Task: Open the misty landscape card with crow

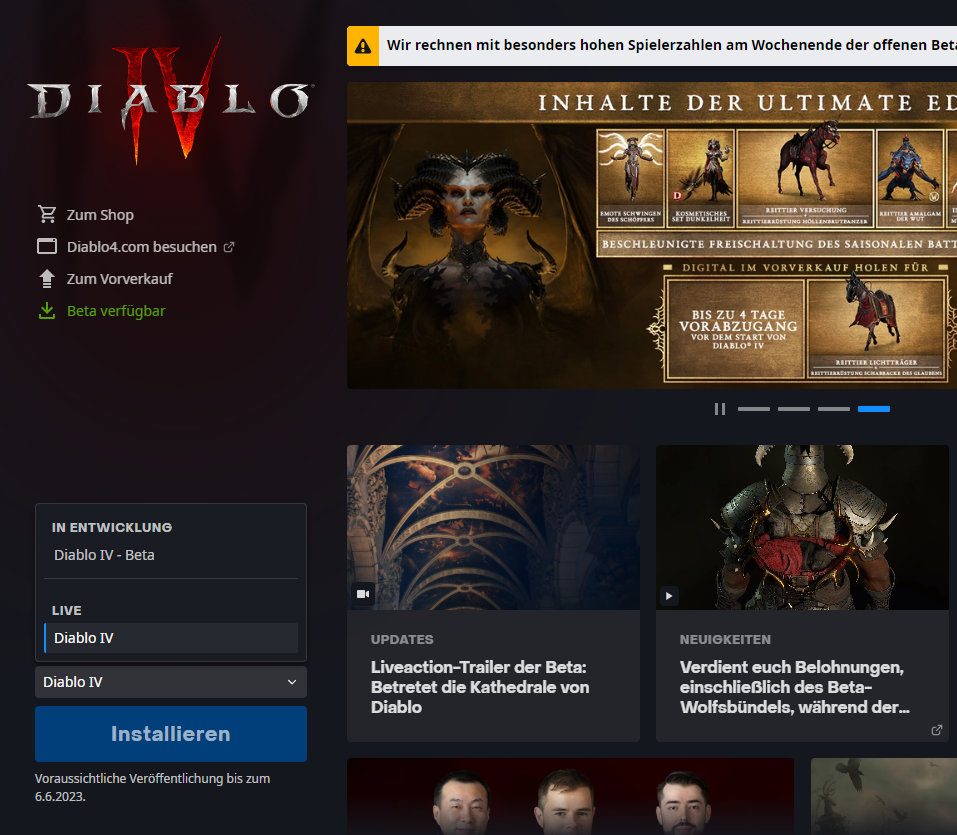Action: (x=884, y=797)
